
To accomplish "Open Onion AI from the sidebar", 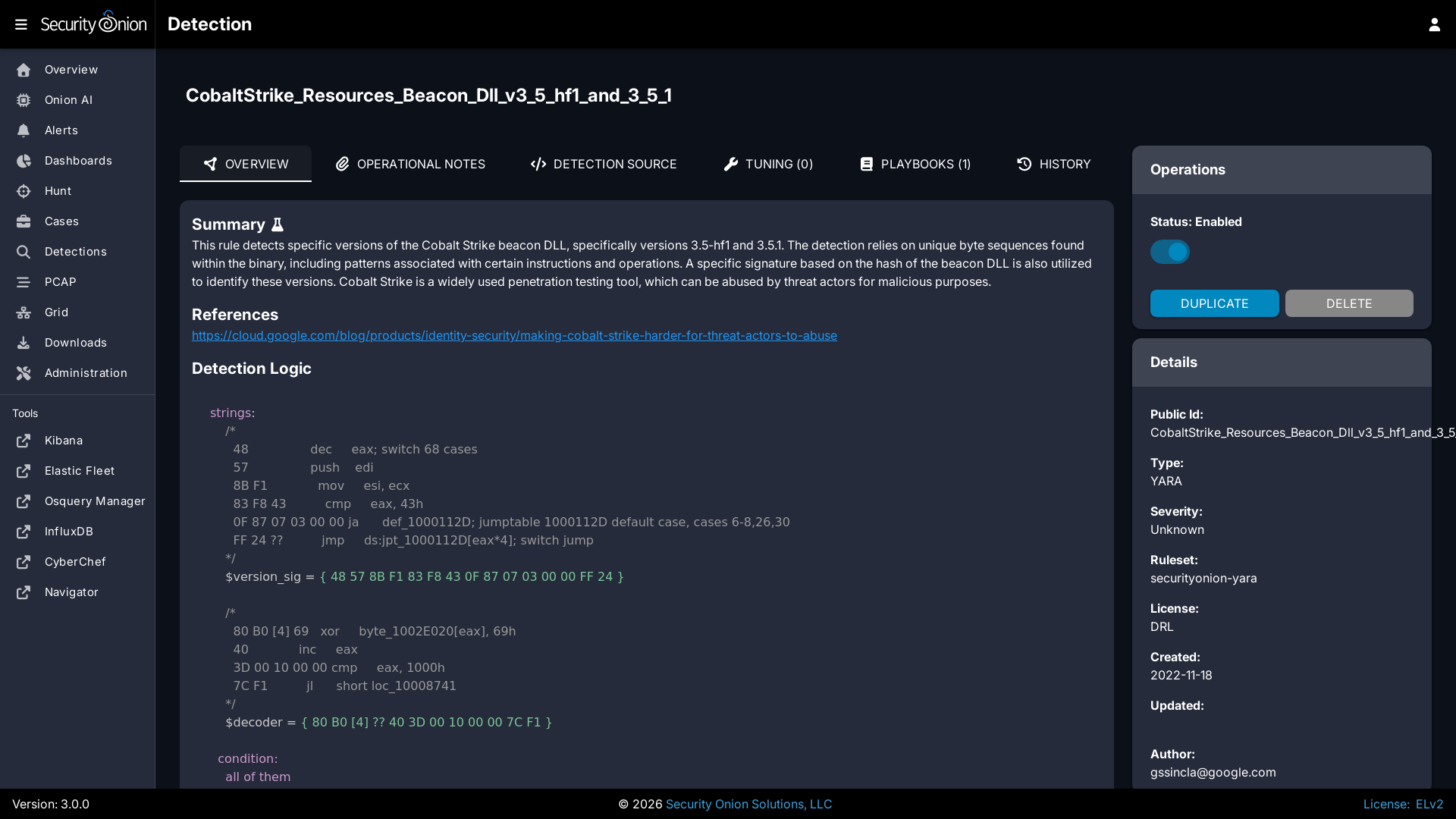I will (x=68, y=100).
